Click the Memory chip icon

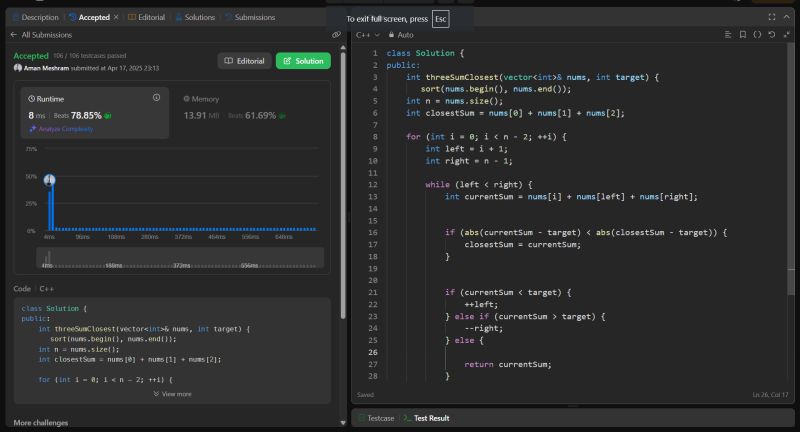[x=186, y=99]
